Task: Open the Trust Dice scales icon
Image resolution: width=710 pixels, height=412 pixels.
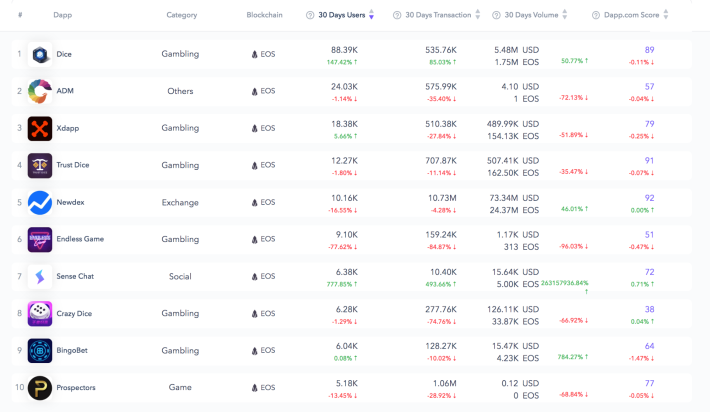Action: click(40, 165)
